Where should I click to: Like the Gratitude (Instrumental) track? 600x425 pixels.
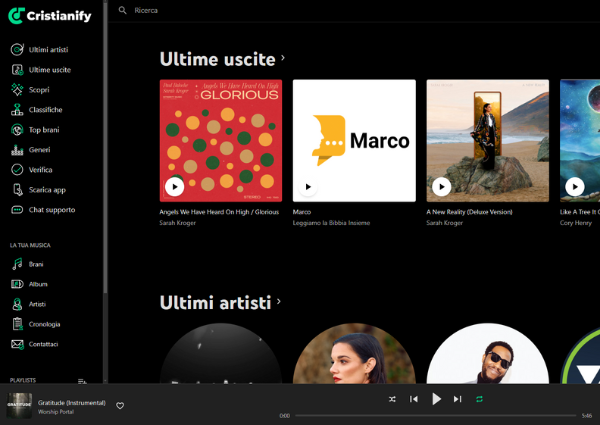tap(120, 405)
